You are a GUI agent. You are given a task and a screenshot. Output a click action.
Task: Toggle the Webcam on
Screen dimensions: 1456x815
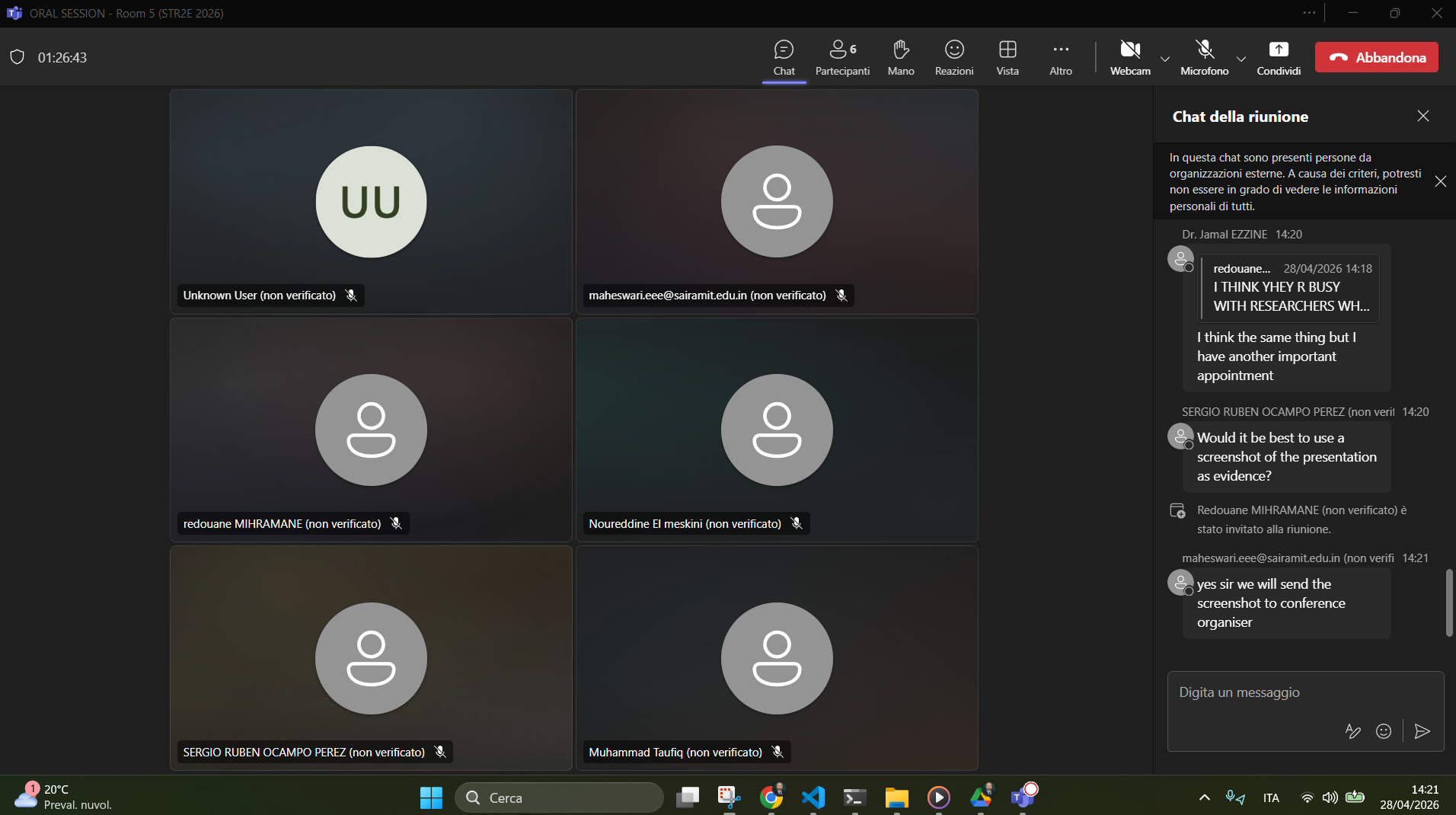pos(1130,58)
